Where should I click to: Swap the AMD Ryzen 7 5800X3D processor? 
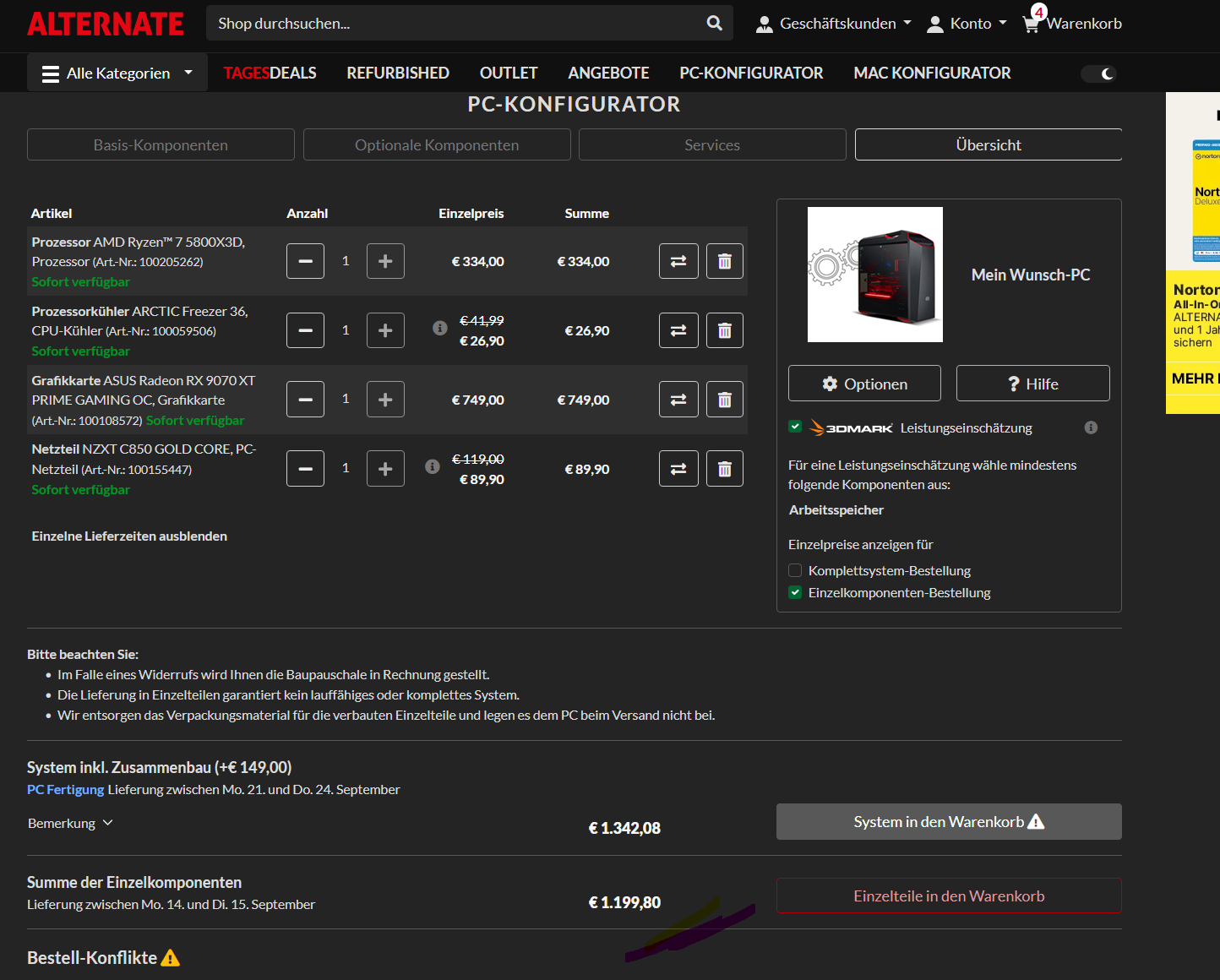pyautogui.click(x=678, y=261)
